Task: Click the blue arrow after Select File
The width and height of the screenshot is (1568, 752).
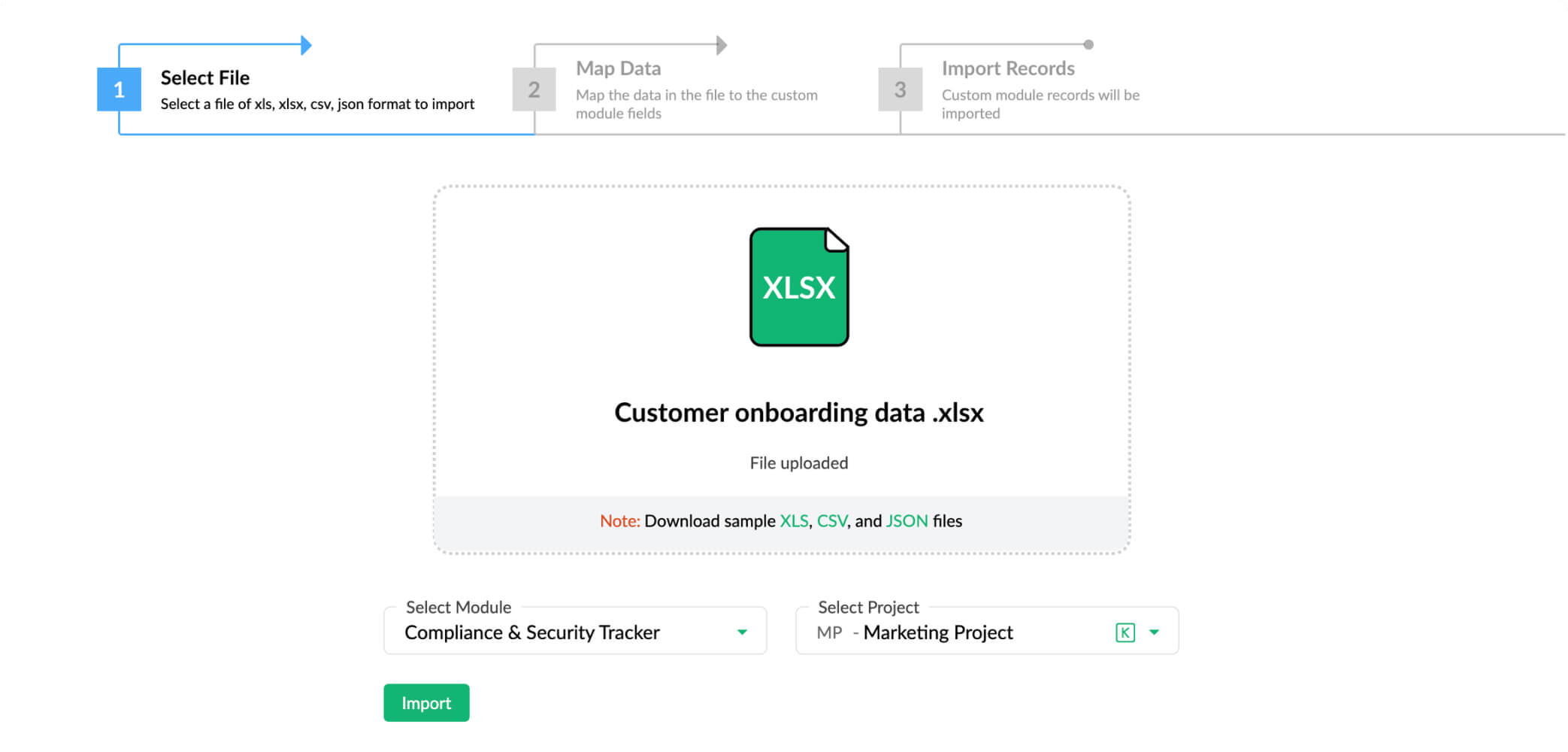Action: click(x=305, y=45)
